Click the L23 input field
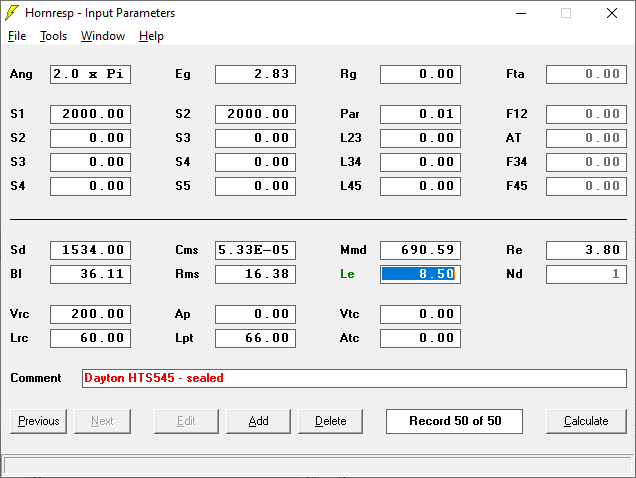 point(420,138)
